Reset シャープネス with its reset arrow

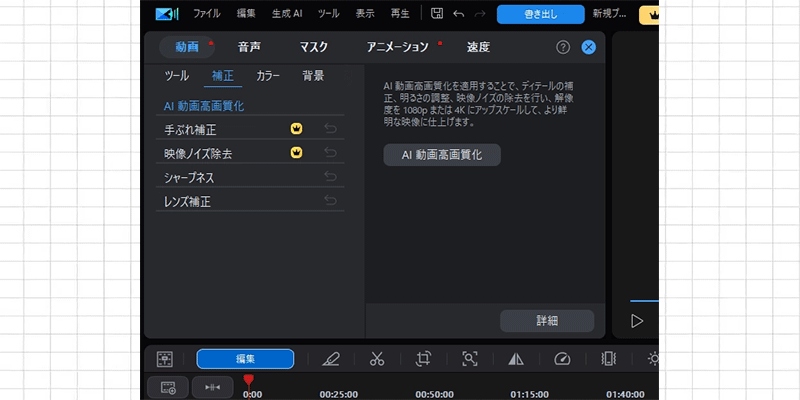coord(331,177)
